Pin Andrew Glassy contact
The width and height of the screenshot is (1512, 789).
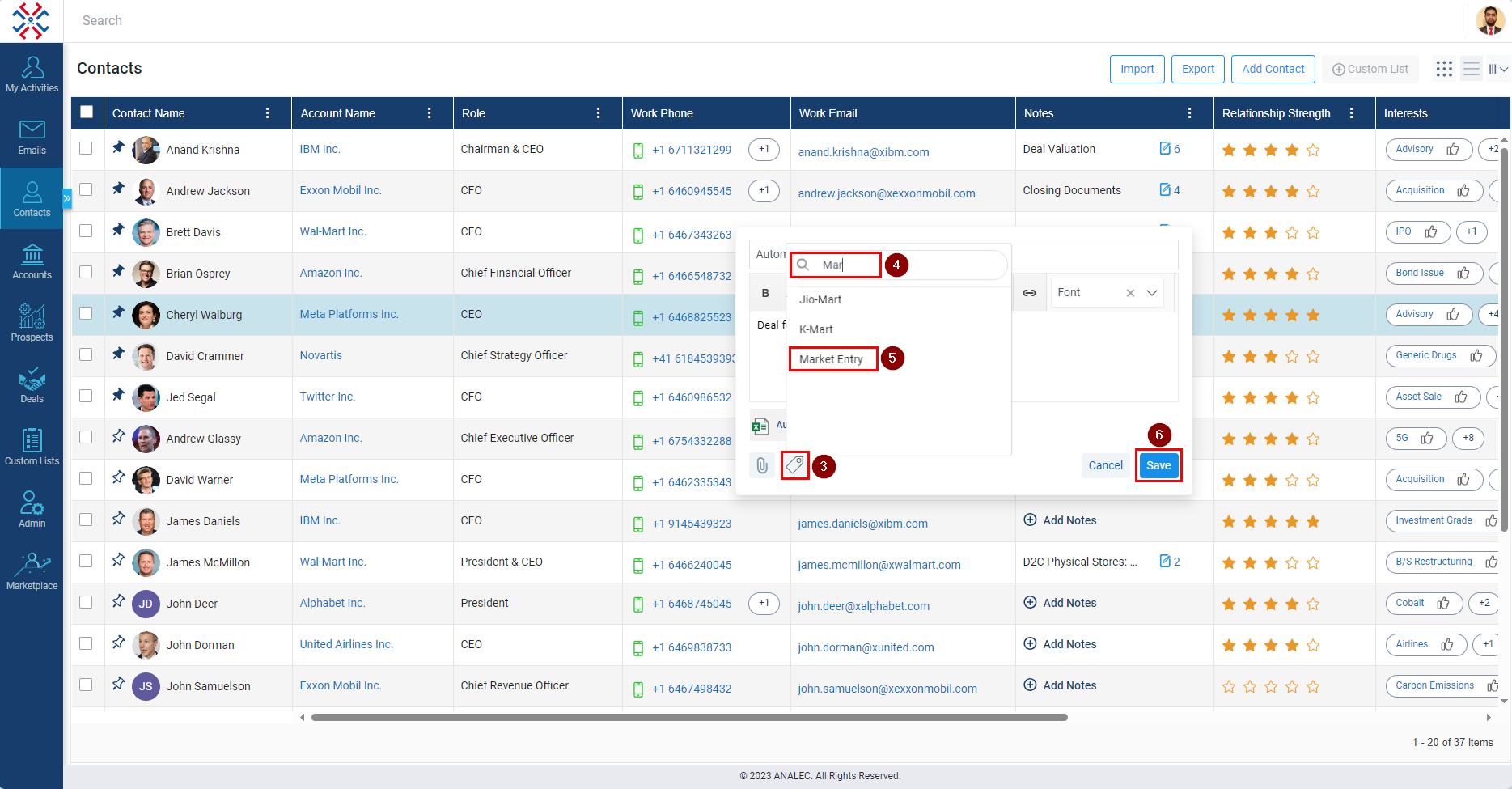point(118,436)
